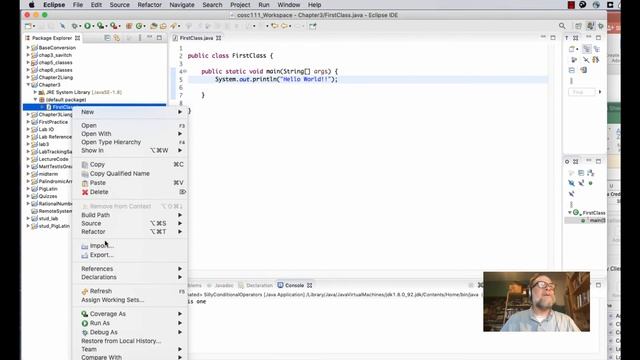Toggle Hide Static Members in Outline view
Screen dimensions: 640x360
coord(581,183)
